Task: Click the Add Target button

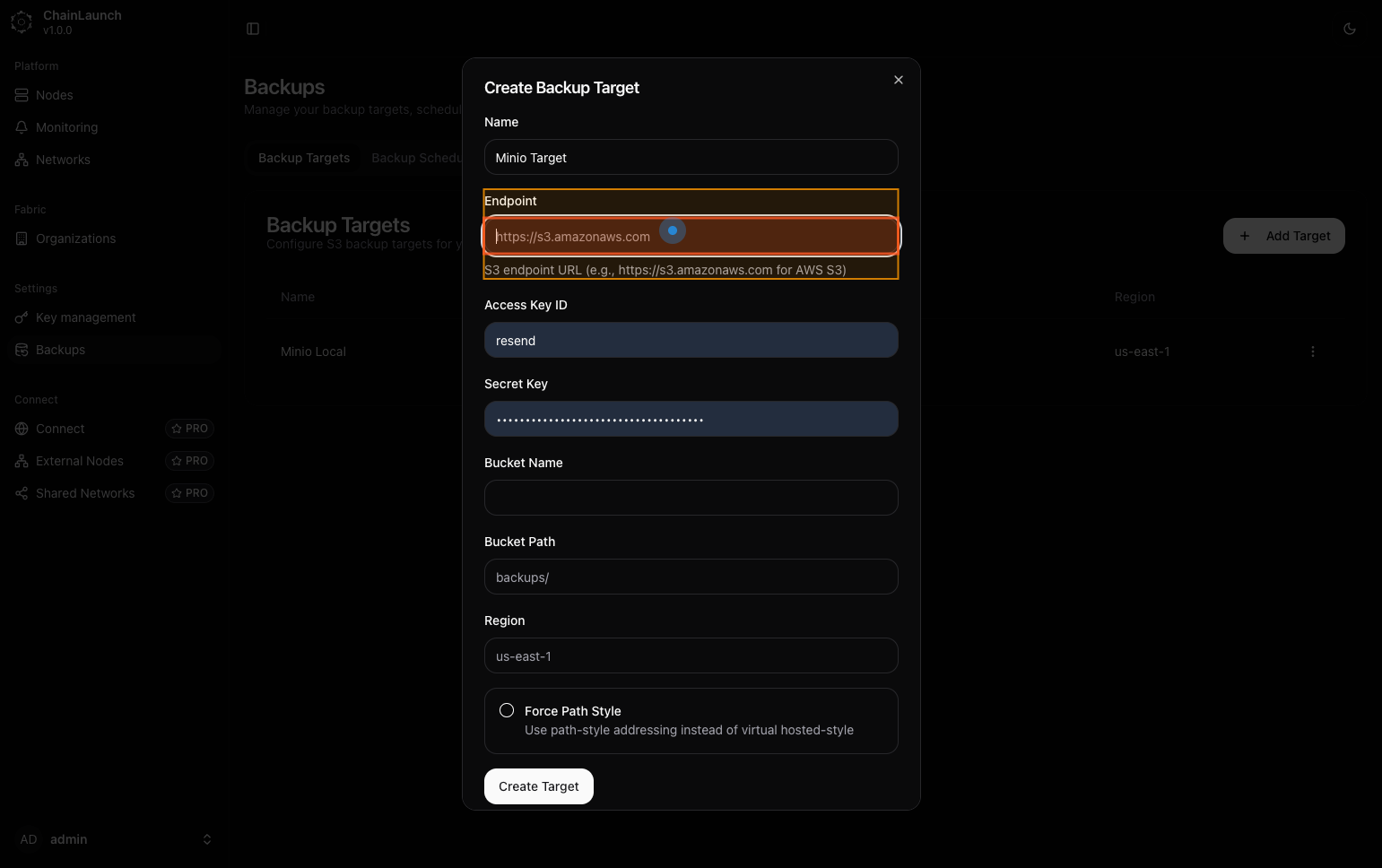Action: (x=1283, y=236)
